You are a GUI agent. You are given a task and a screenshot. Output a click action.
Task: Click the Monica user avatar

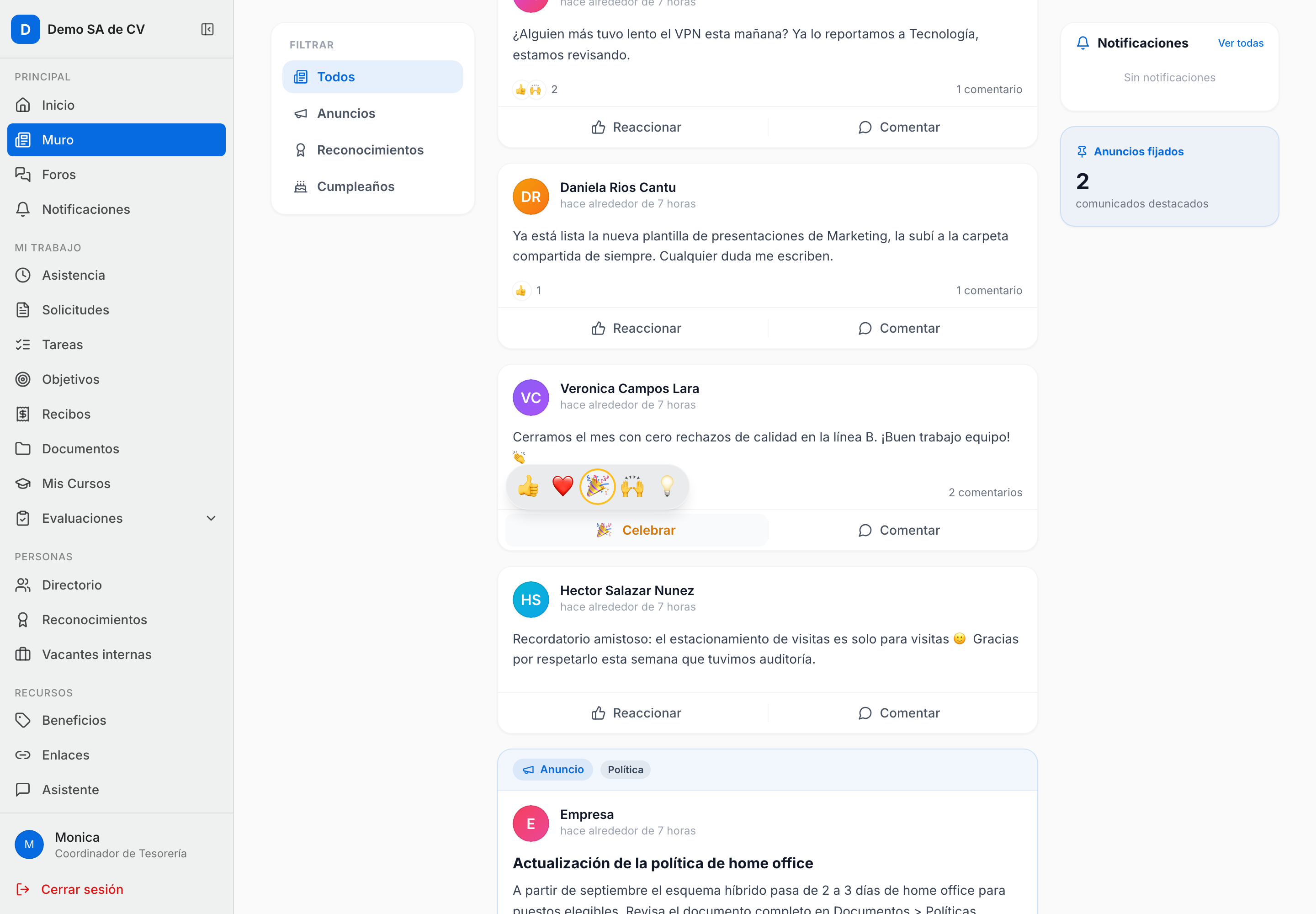tap(29, 845)
